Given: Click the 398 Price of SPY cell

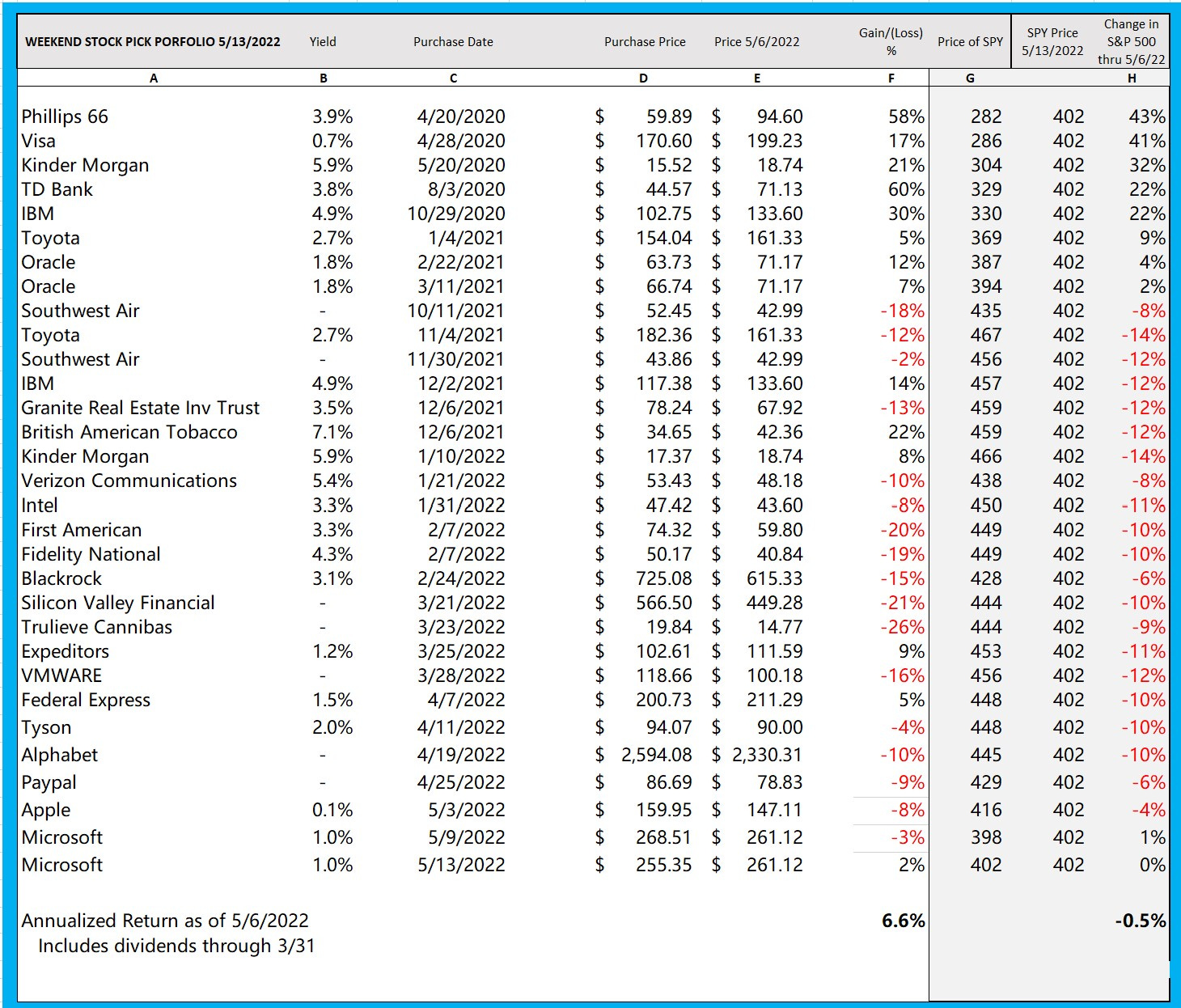Looking at the screenshot, I should pos(986,837).
